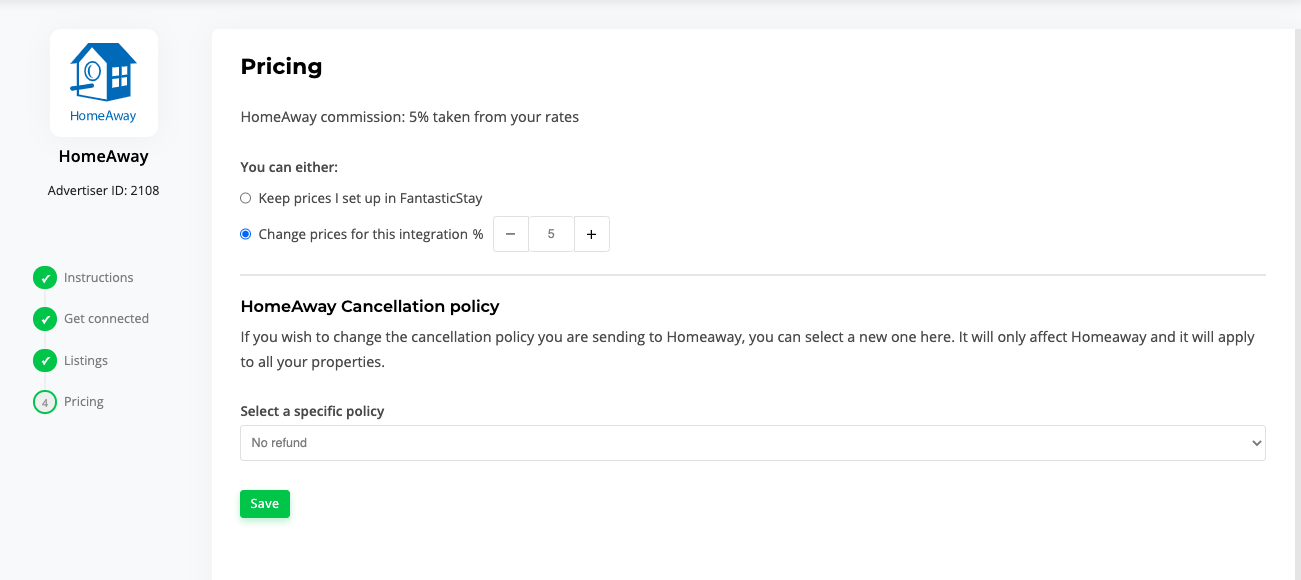The height and width of the screenshot is (580, 1301).
Task: Open the cancellation policy dropdown showing No refund
Action: tap(753, 443)
